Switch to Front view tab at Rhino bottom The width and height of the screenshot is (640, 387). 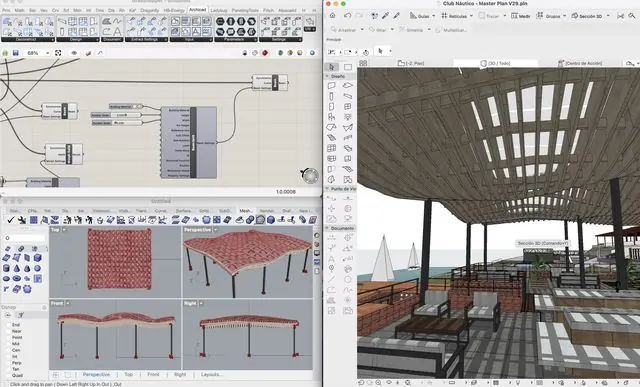153,374
